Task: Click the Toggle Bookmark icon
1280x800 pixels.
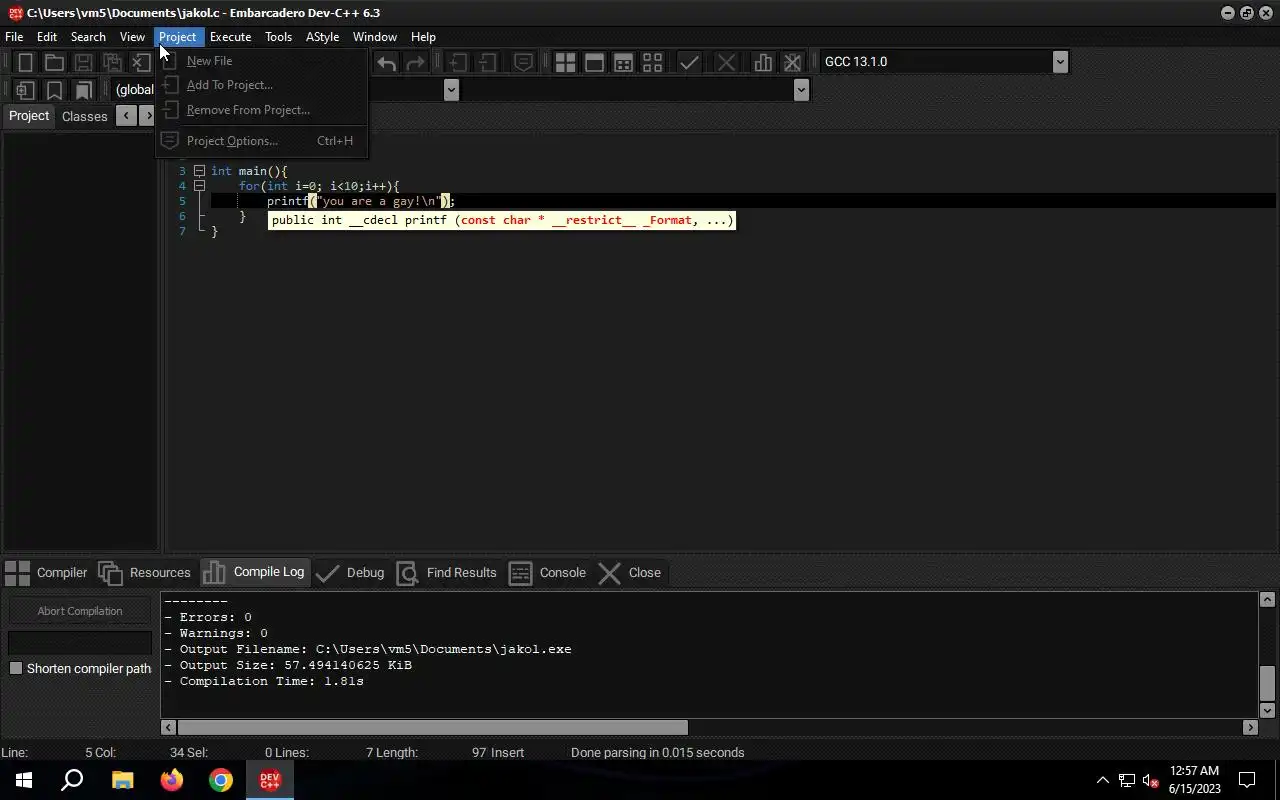Action: 54,90
